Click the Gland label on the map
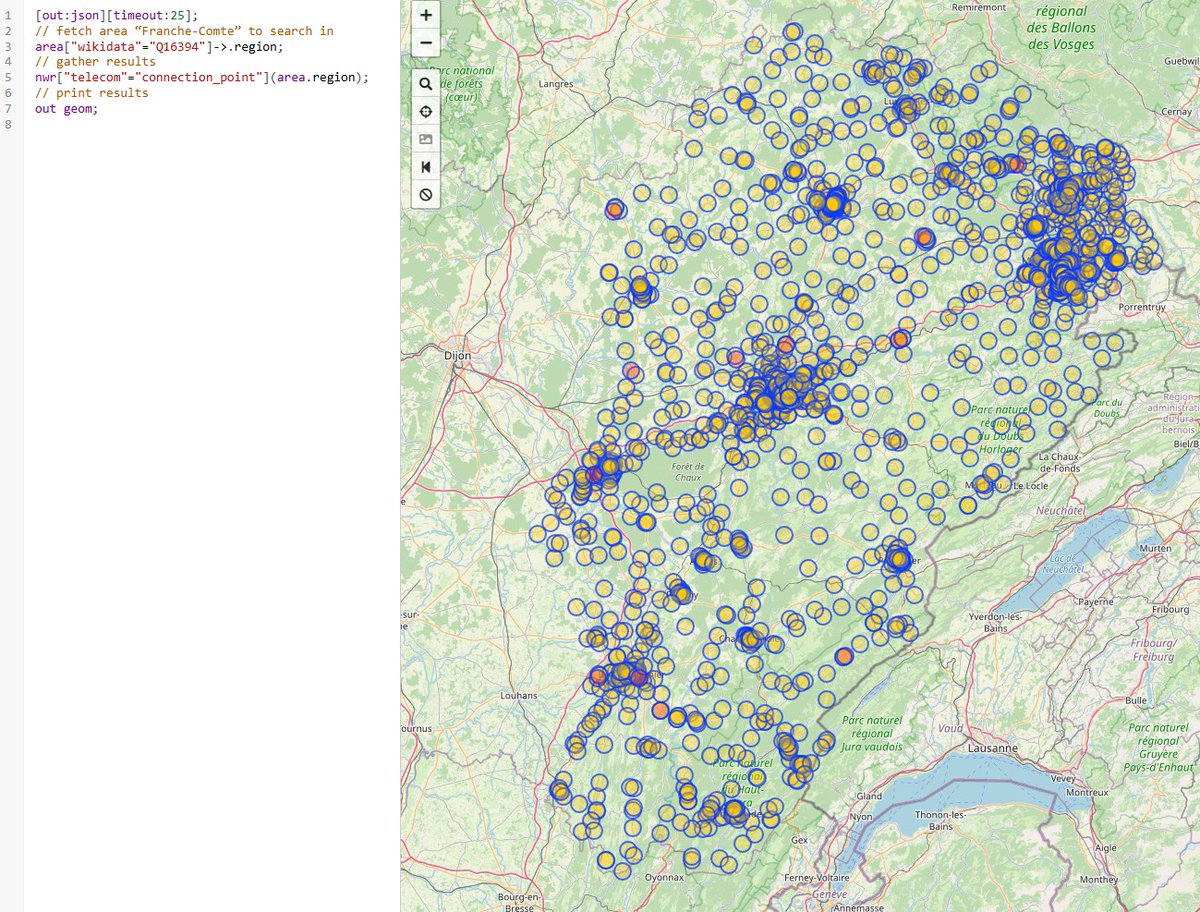The width and height of the screenshot is (1200, 912). (x=869, y=796)
